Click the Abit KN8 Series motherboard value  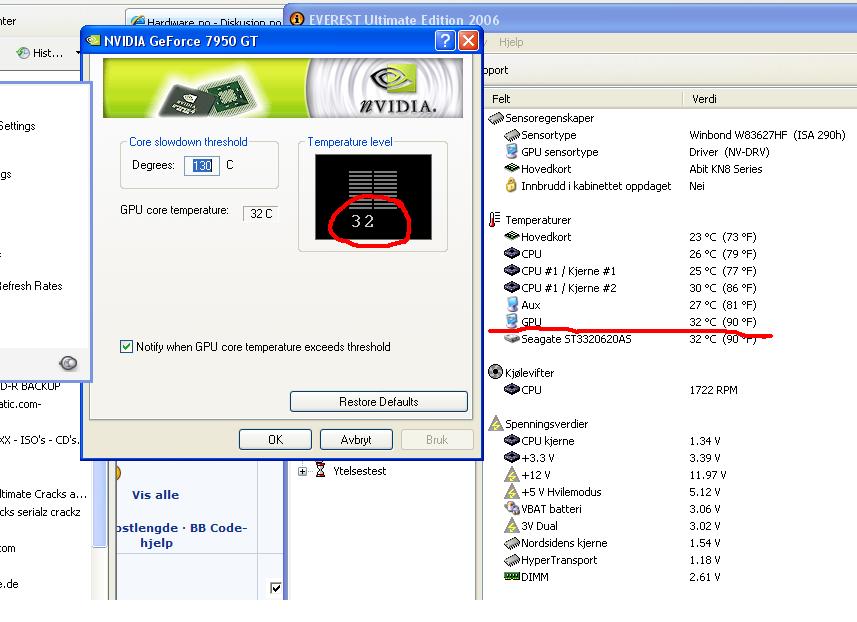[x=725, y=169]
